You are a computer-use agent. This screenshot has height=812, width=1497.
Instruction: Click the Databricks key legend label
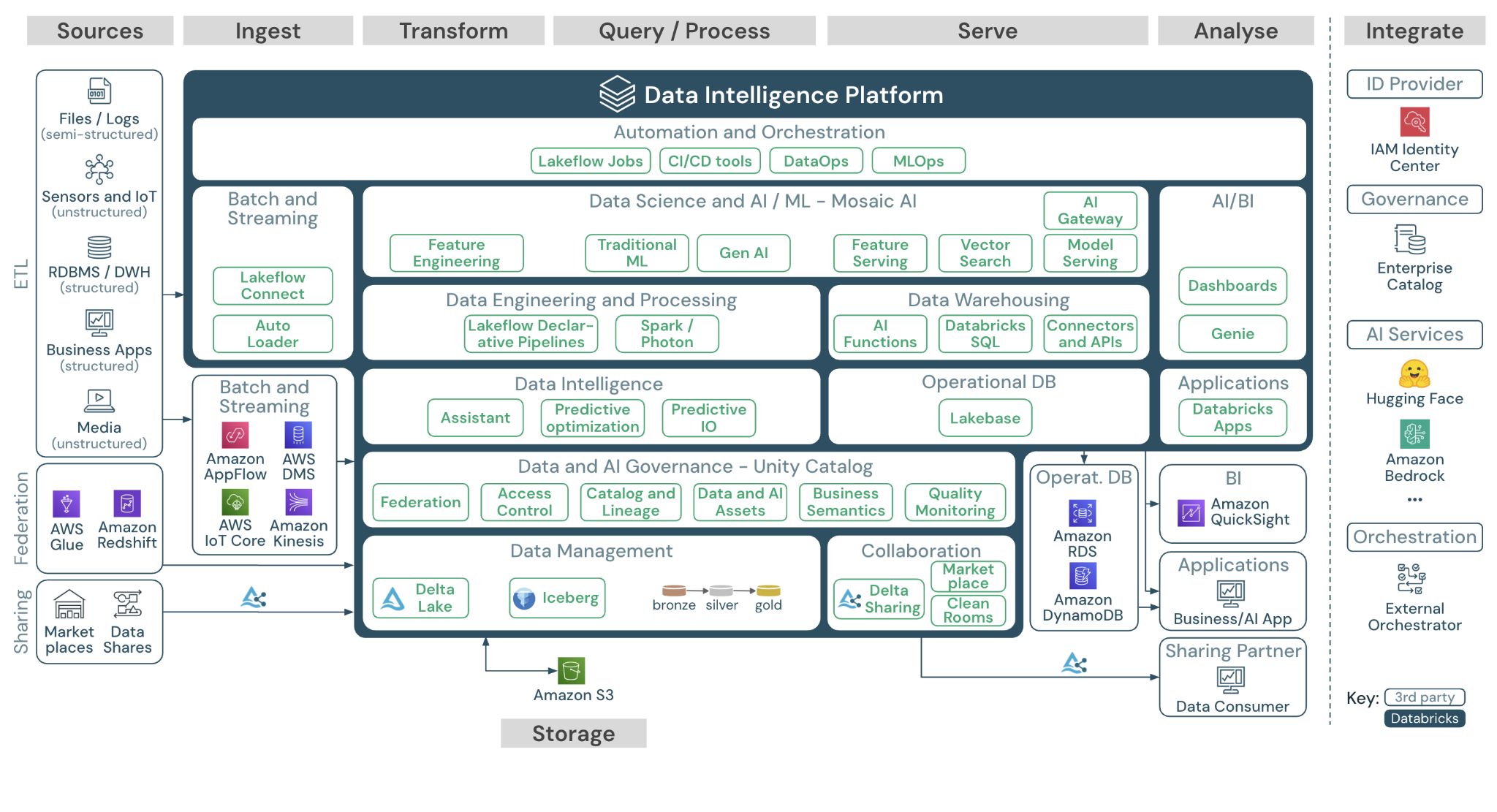coord(1423,718)
